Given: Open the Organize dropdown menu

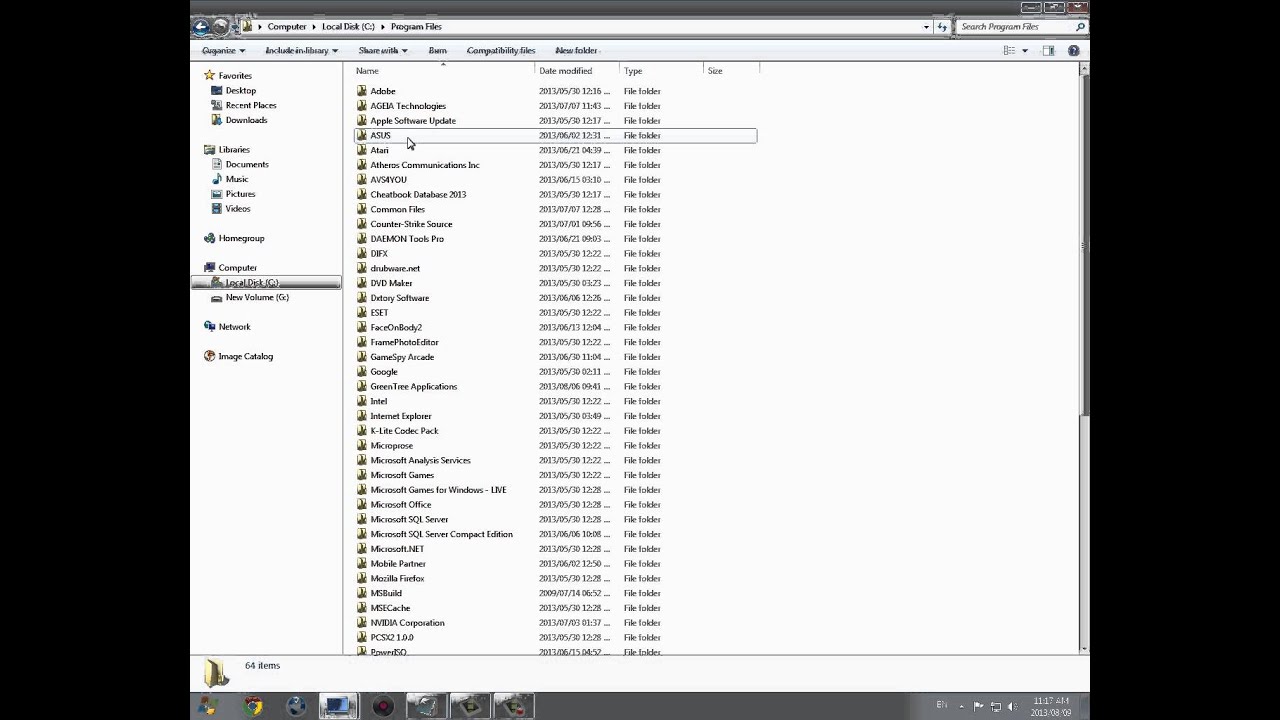Looking at the screenshot, I should 223,50.
